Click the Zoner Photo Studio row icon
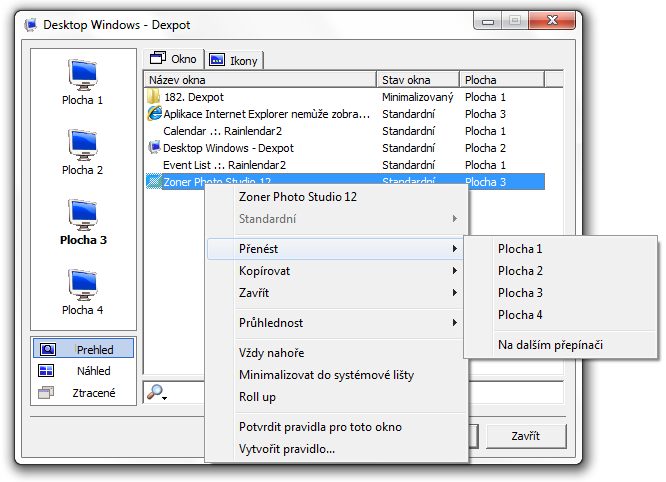Image resolution: width=666 pixels, height=482 pixels. (x=154, y=181)
